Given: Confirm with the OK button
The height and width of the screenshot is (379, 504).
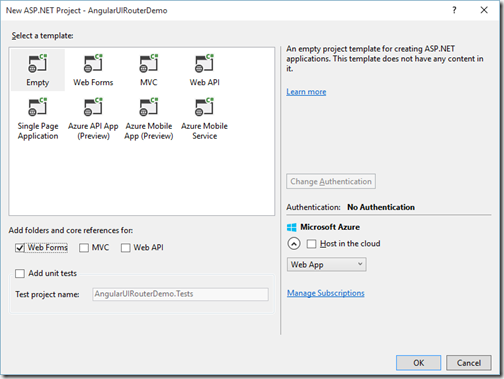Looking at the screenshot, I should point(419,363).
